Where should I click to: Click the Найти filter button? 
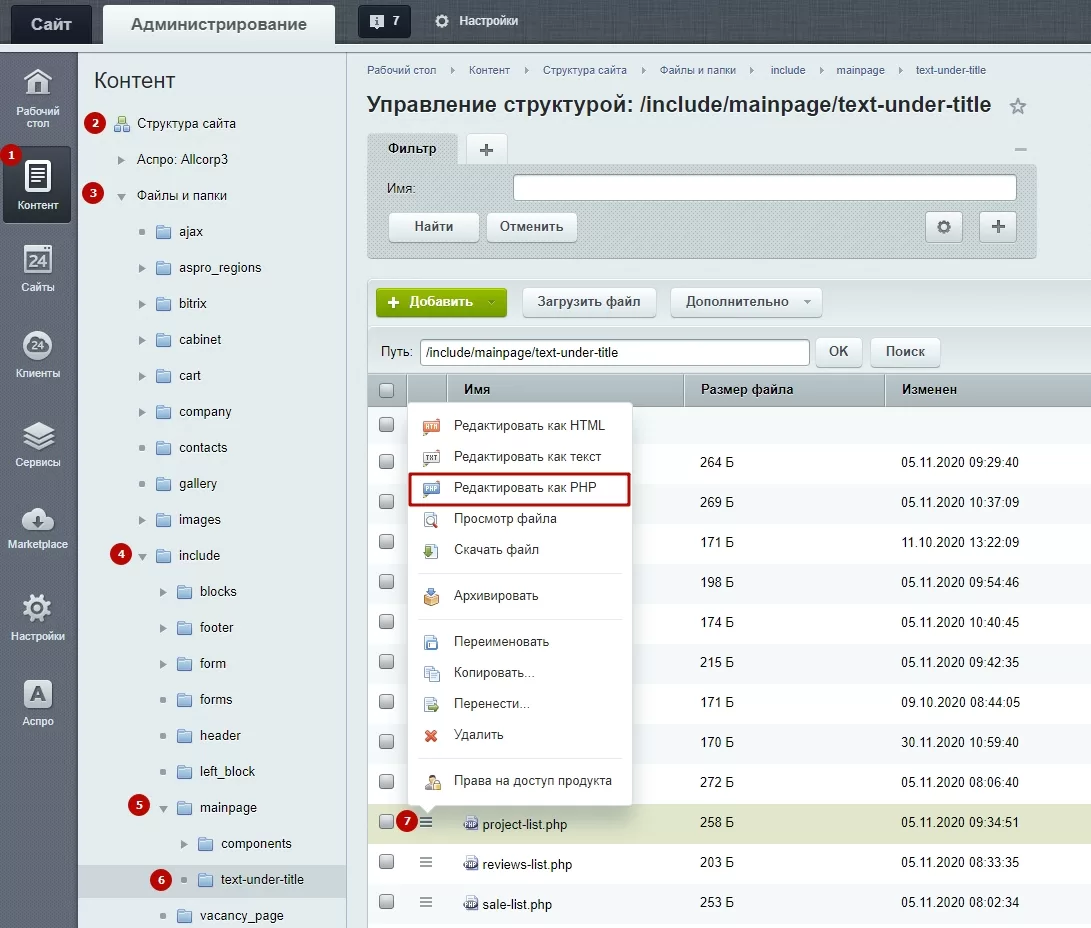(x=433, y=227)
